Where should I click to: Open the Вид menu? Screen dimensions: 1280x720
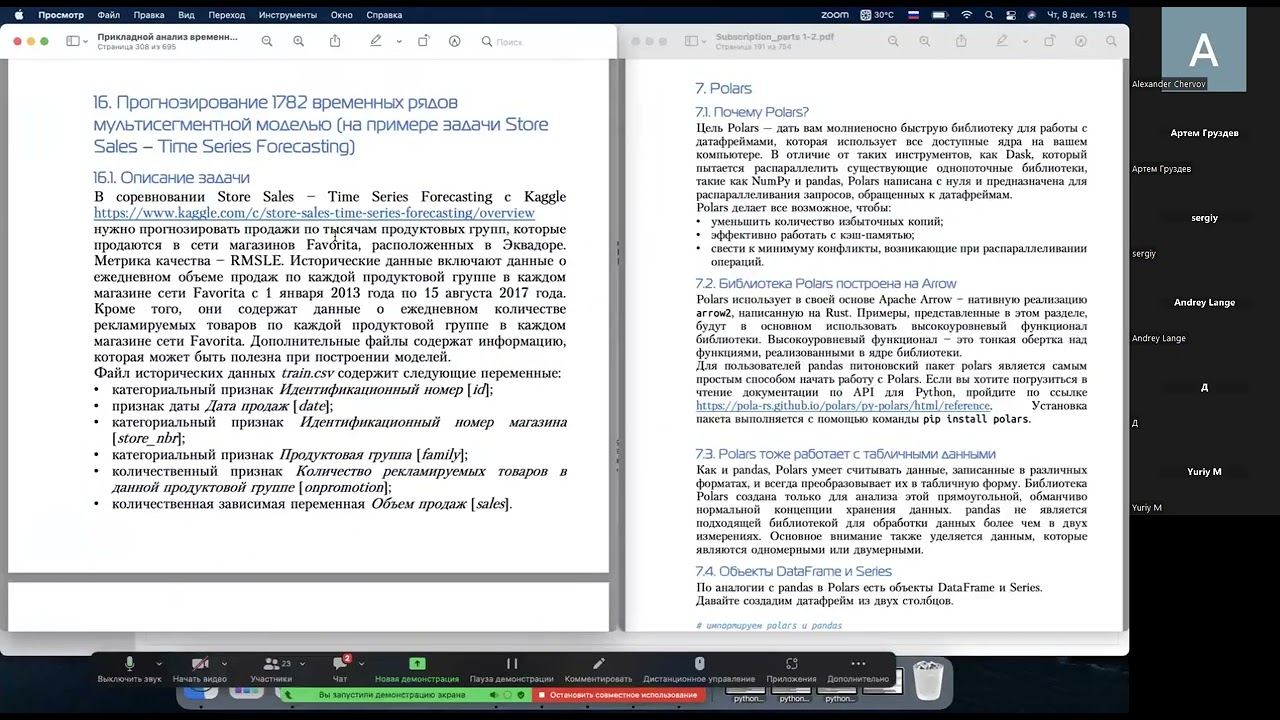pyautogui.click(x=186, y=15)
